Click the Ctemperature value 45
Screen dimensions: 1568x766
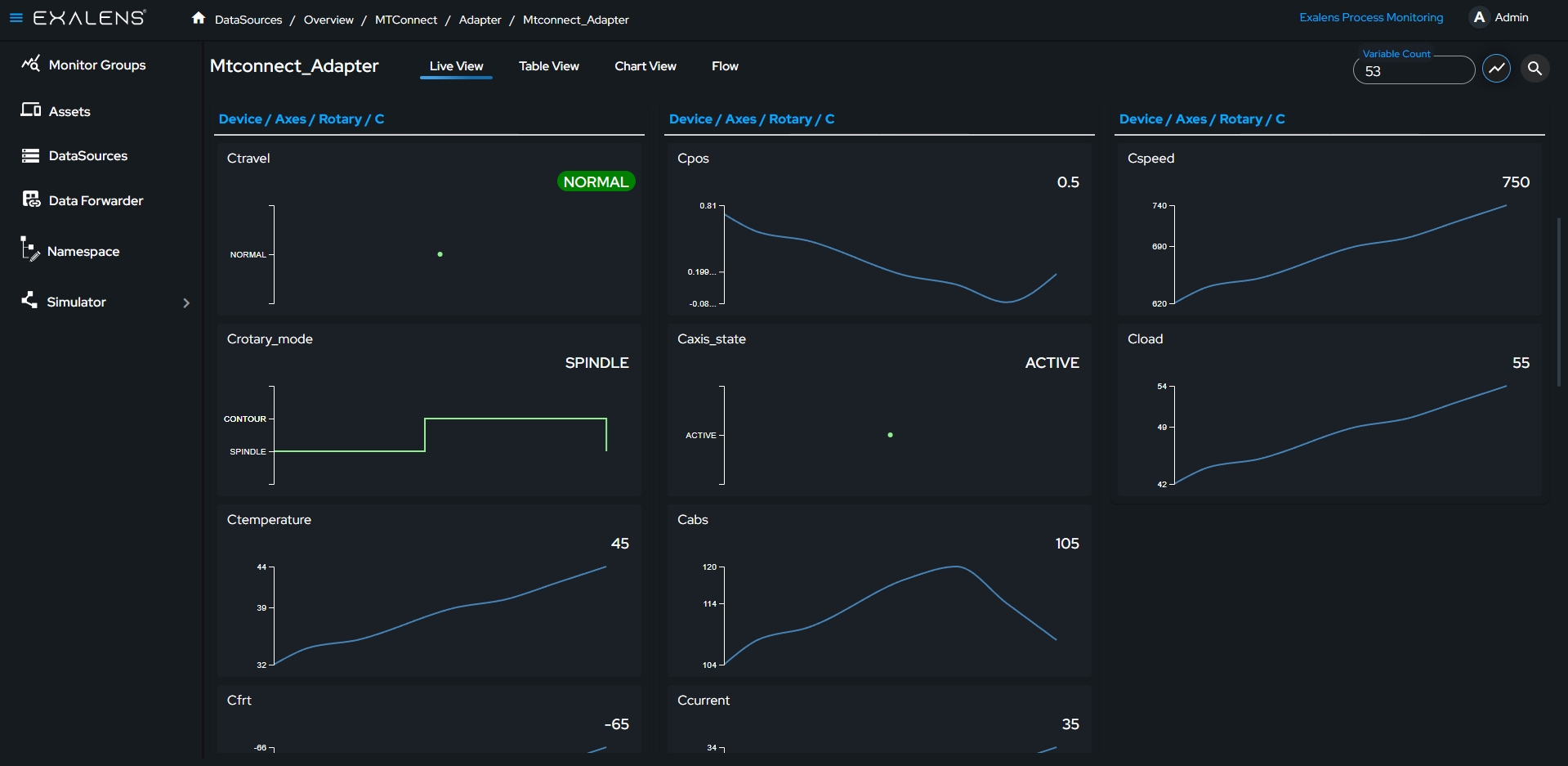(620, 543)
